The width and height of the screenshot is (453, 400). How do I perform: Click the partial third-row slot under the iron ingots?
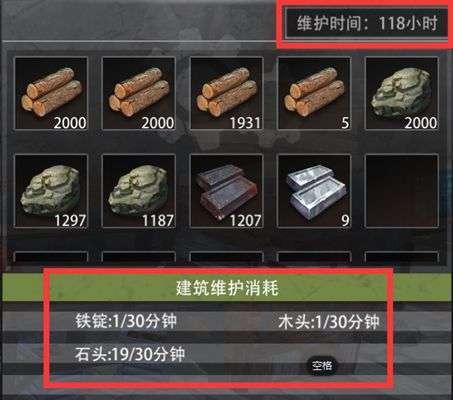pos(314,257)
